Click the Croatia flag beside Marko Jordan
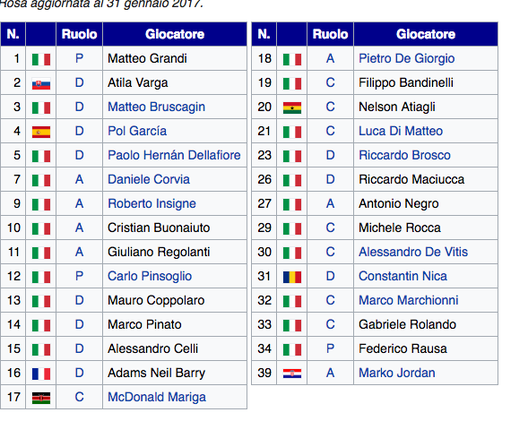Screen dimensions: 528x421 click(292, 374)
